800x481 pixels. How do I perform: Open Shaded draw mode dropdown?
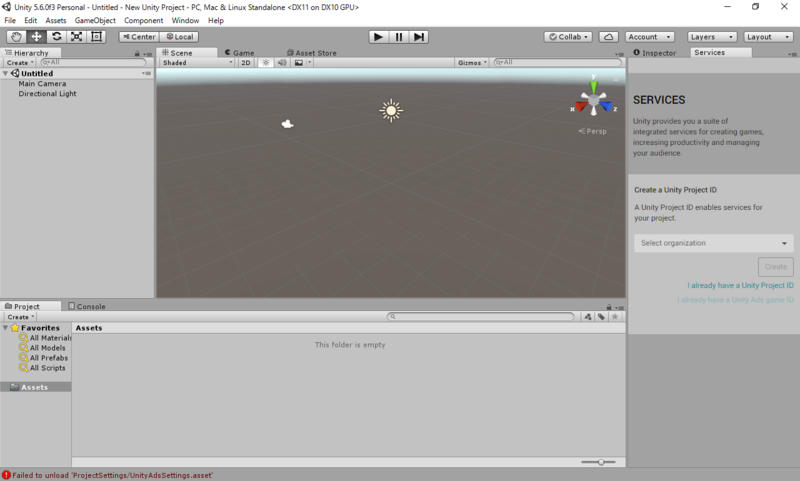pyautogui.click(x=196, y=63)
